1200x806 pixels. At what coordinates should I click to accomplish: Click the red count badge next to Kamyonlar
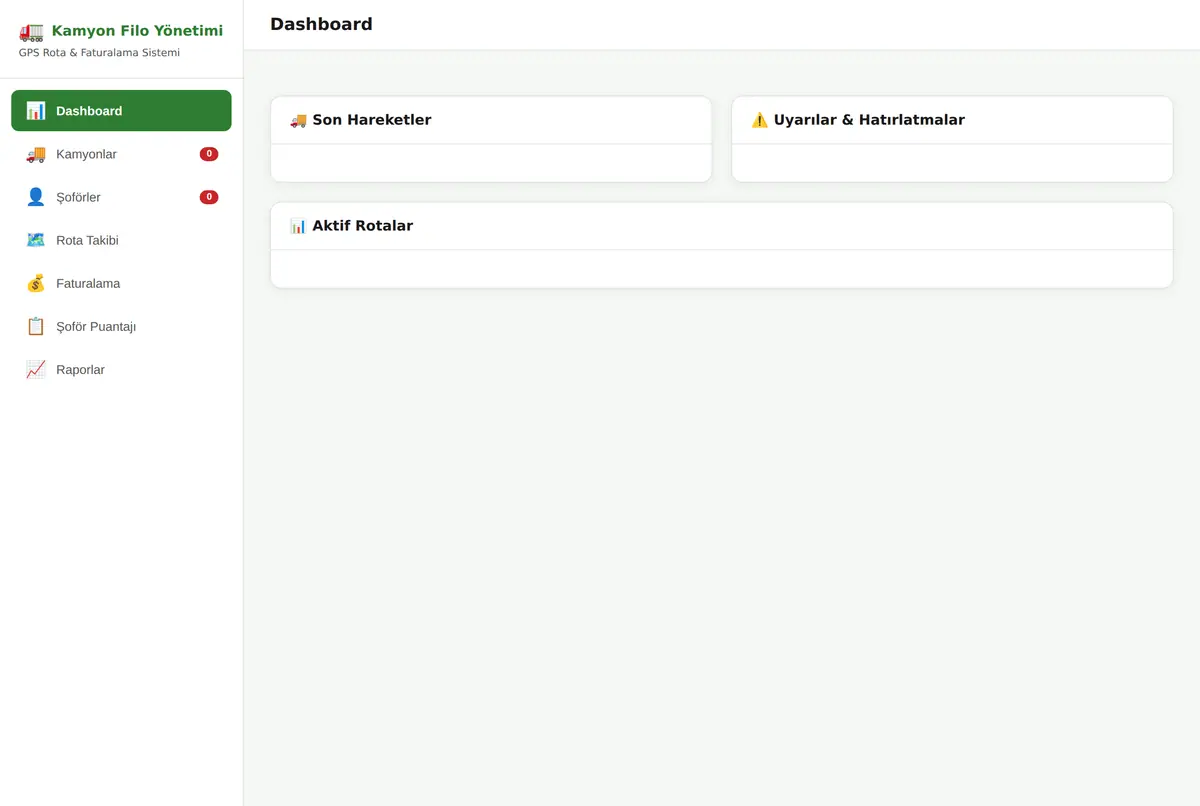tap(209, 154)
